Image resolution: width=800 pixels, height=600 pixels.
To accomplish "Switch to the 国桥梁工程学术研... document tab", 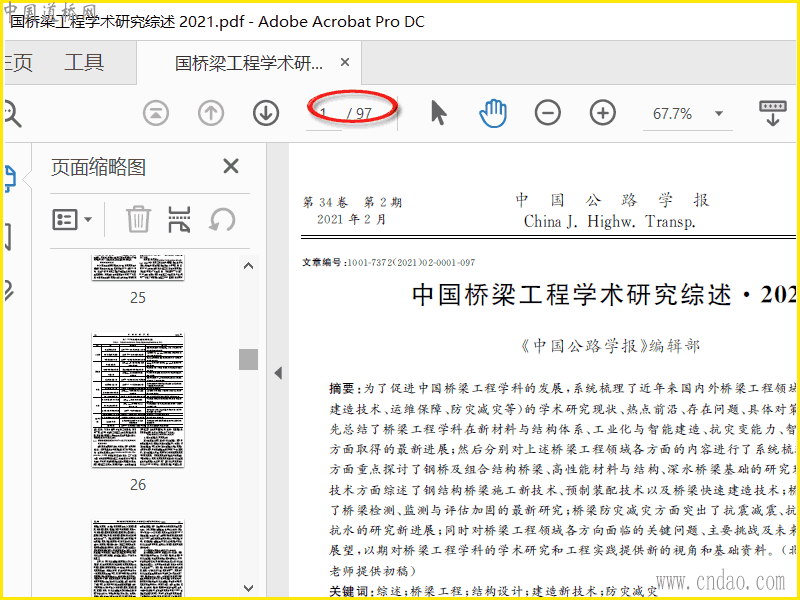I will click(x=248, y=63).
